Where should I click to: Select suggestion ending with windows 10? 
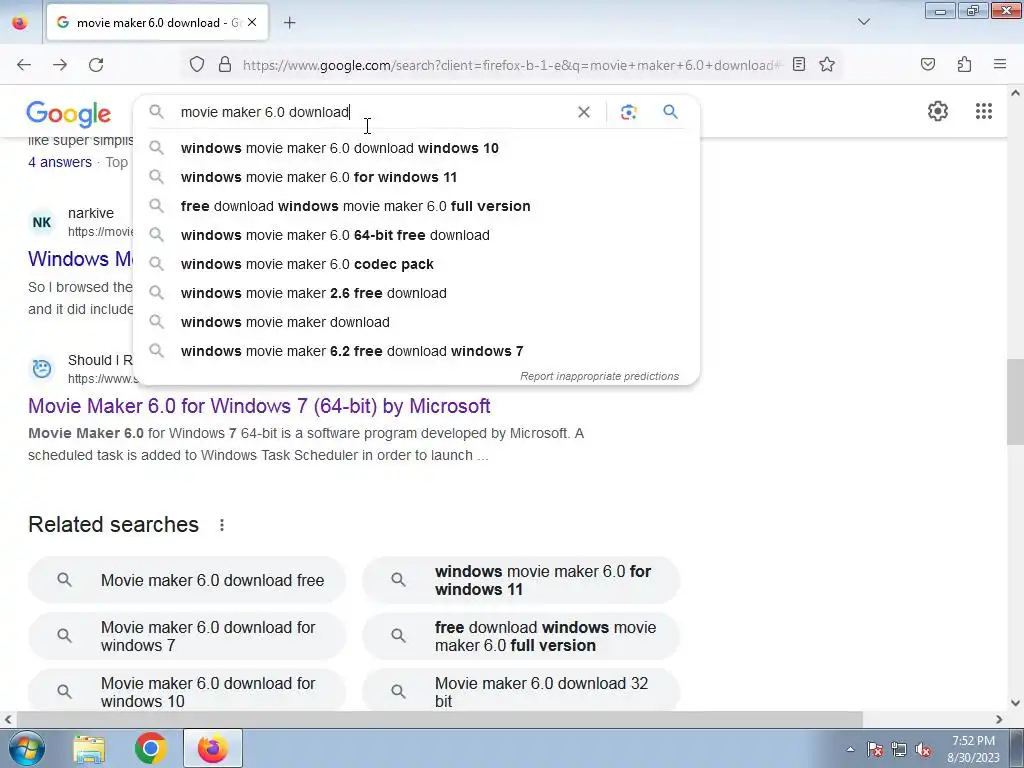416,148
